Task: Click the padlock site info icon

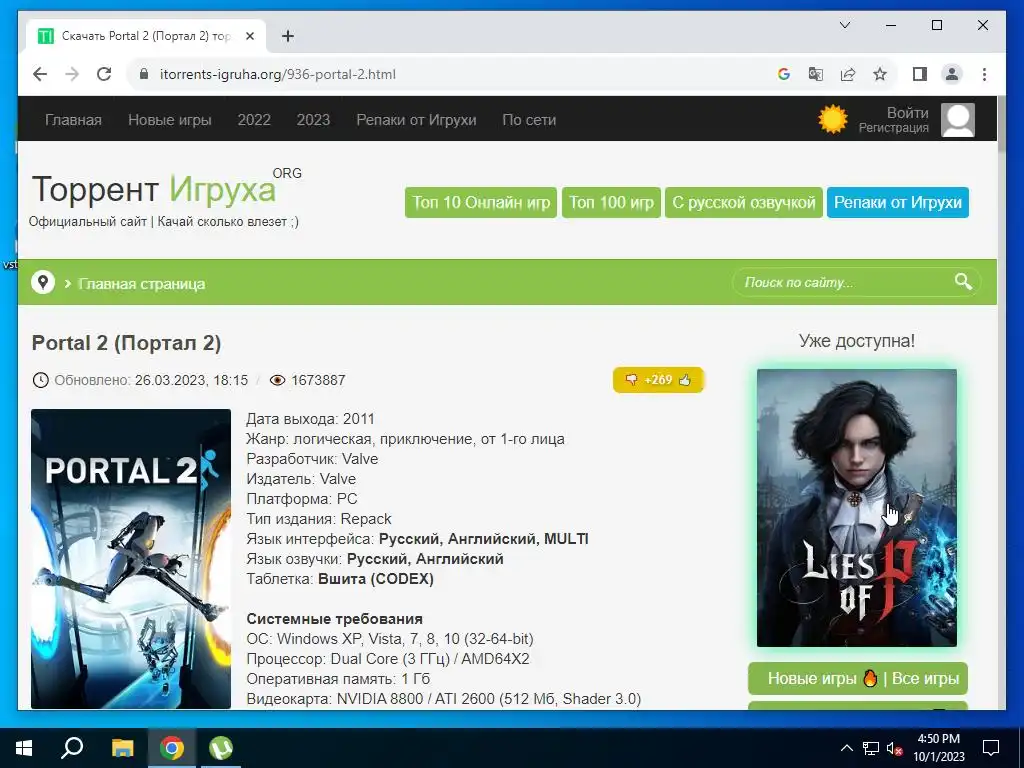Action: (x=144, y=74)
